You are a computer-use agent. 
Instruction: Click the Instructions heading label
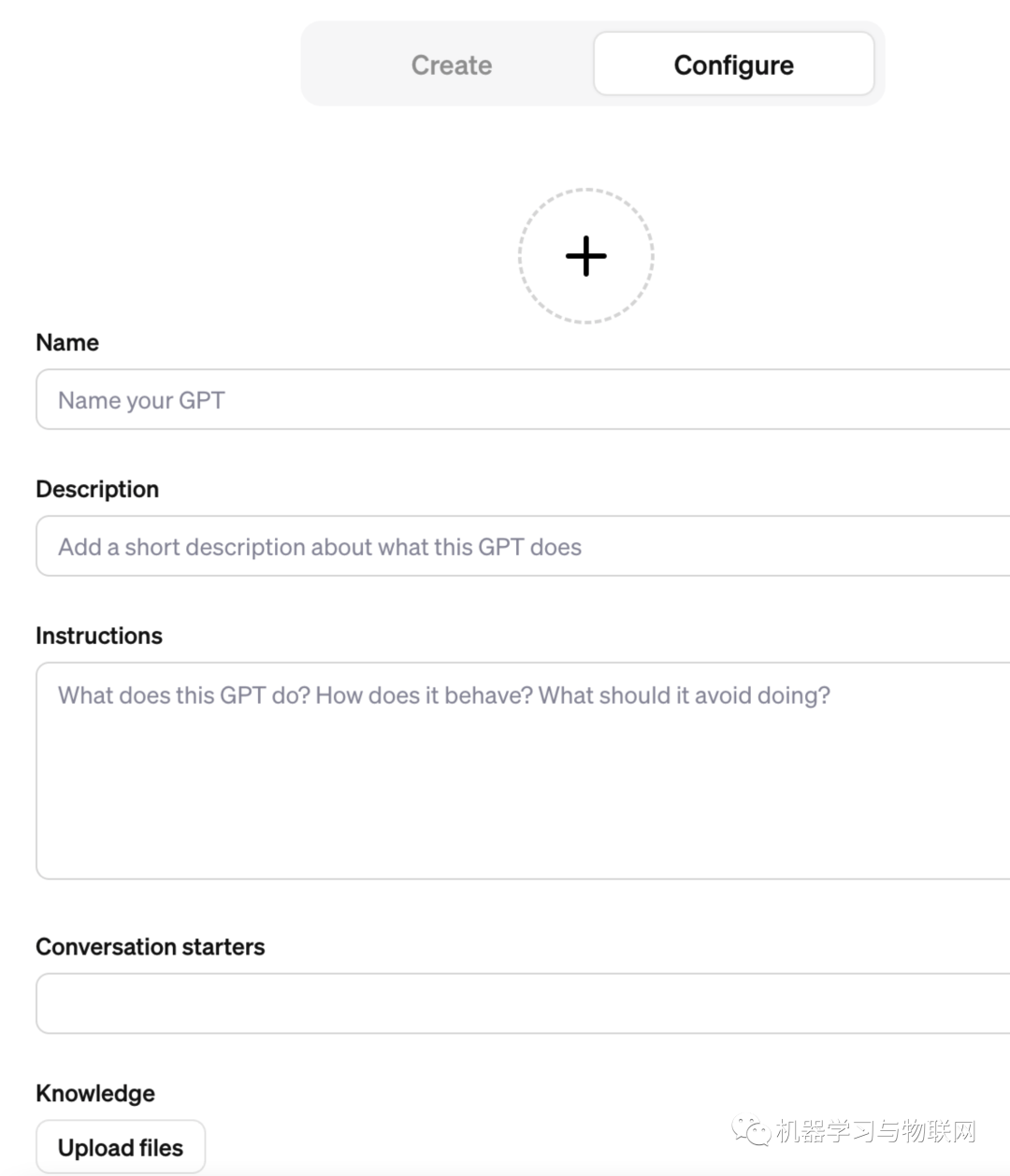[x=99, y=637]
